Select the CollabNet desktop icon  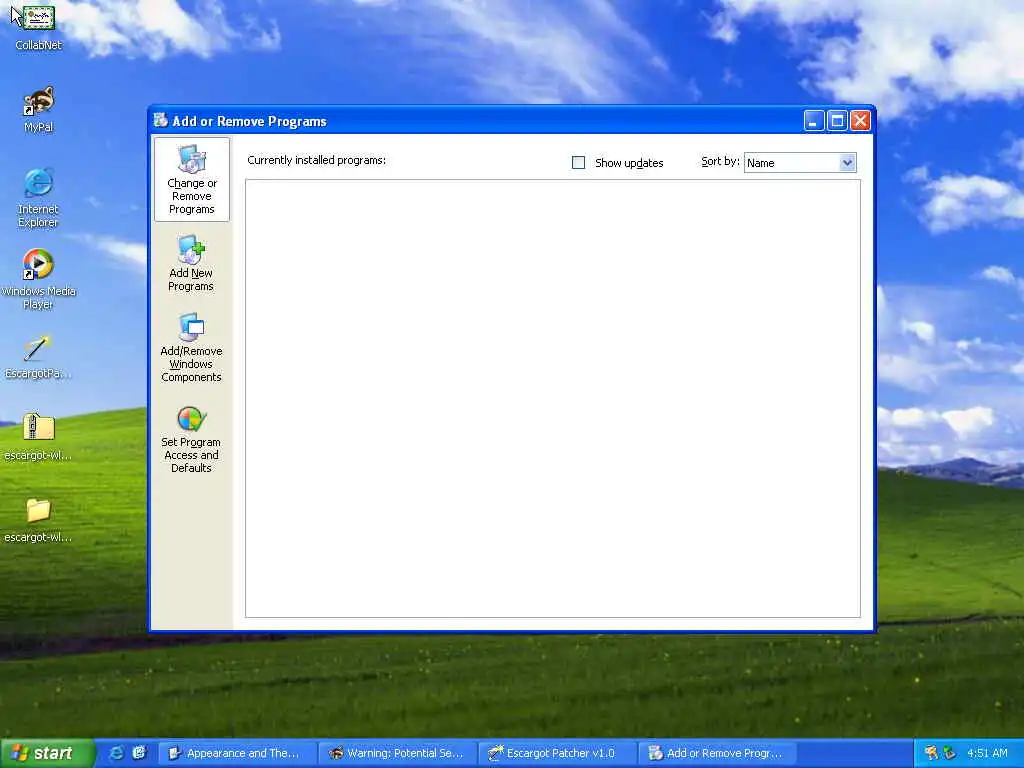pyautogui.click(x=38, y=27)
